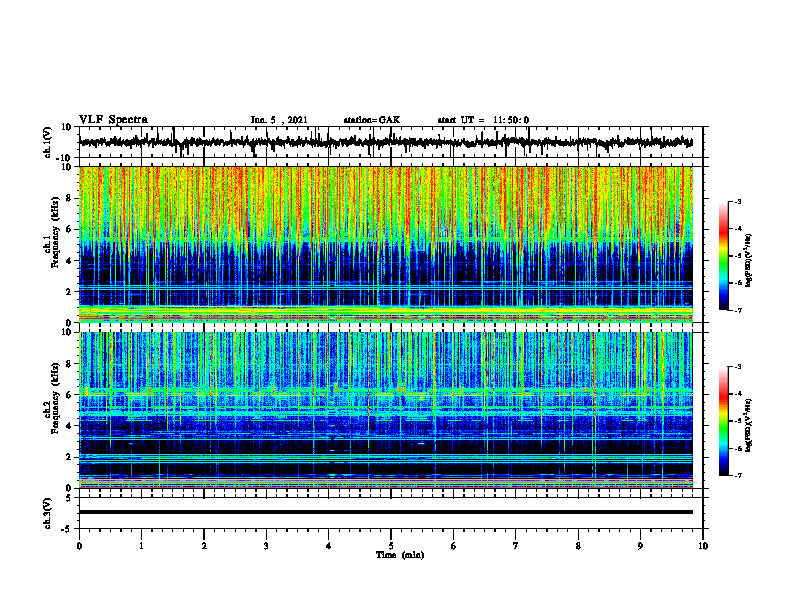Click the "-6" label on ch.2 color scale
The width and height of the screenshot is (792, 612).
coord(738,448)
